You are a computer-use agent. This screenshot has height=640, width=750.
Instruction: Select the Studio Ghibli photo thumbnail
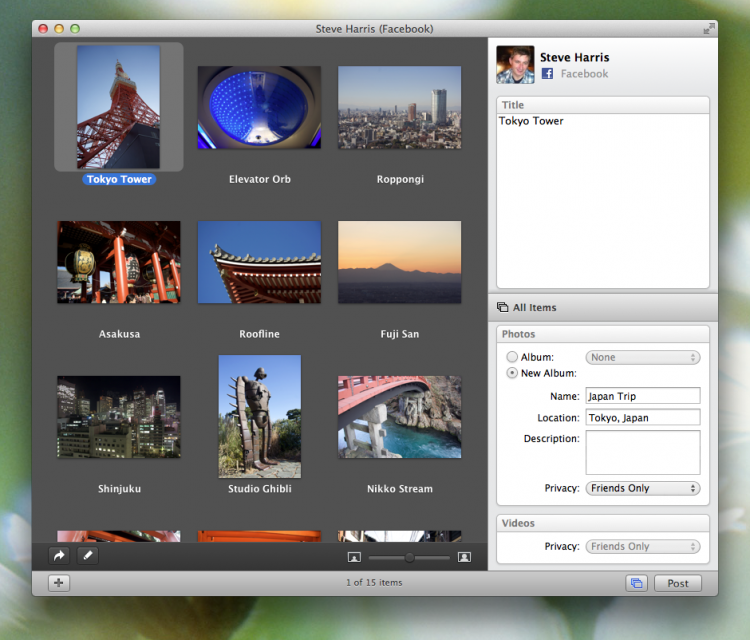coord(259,416)
